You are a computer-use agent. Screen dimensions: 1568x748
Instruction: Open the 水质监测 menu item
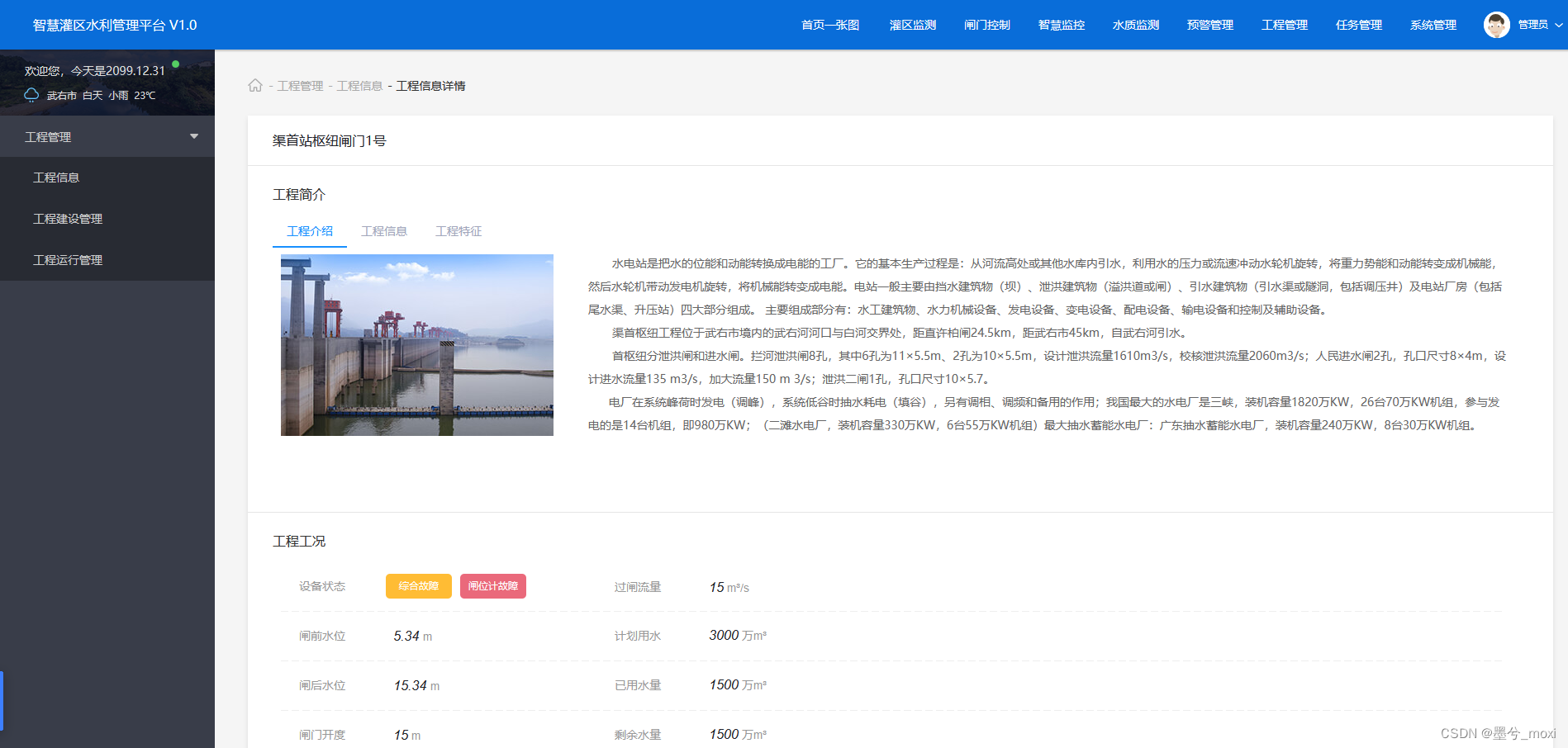[1135, 25]
